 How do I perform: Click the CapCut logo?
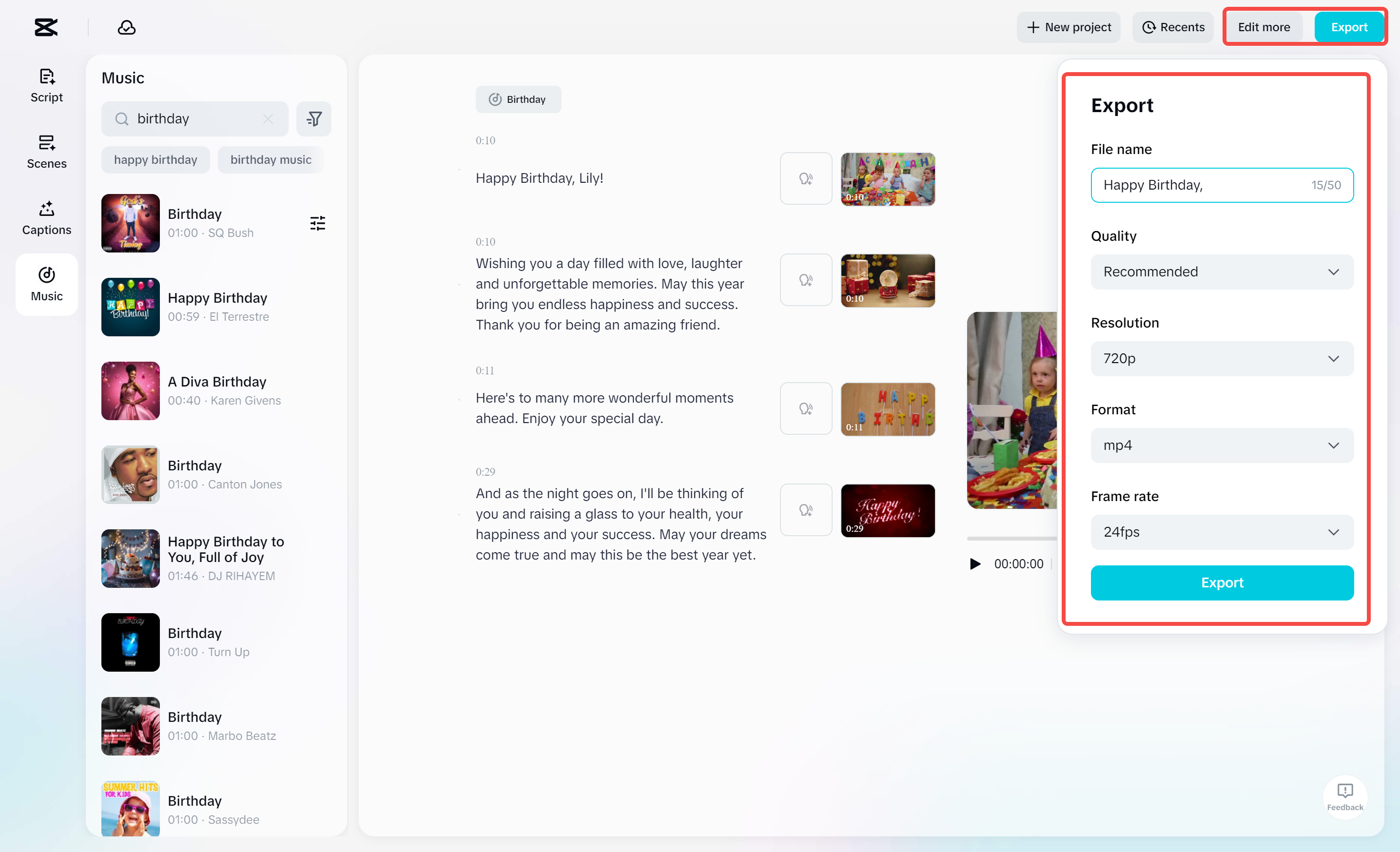point(45,27)
